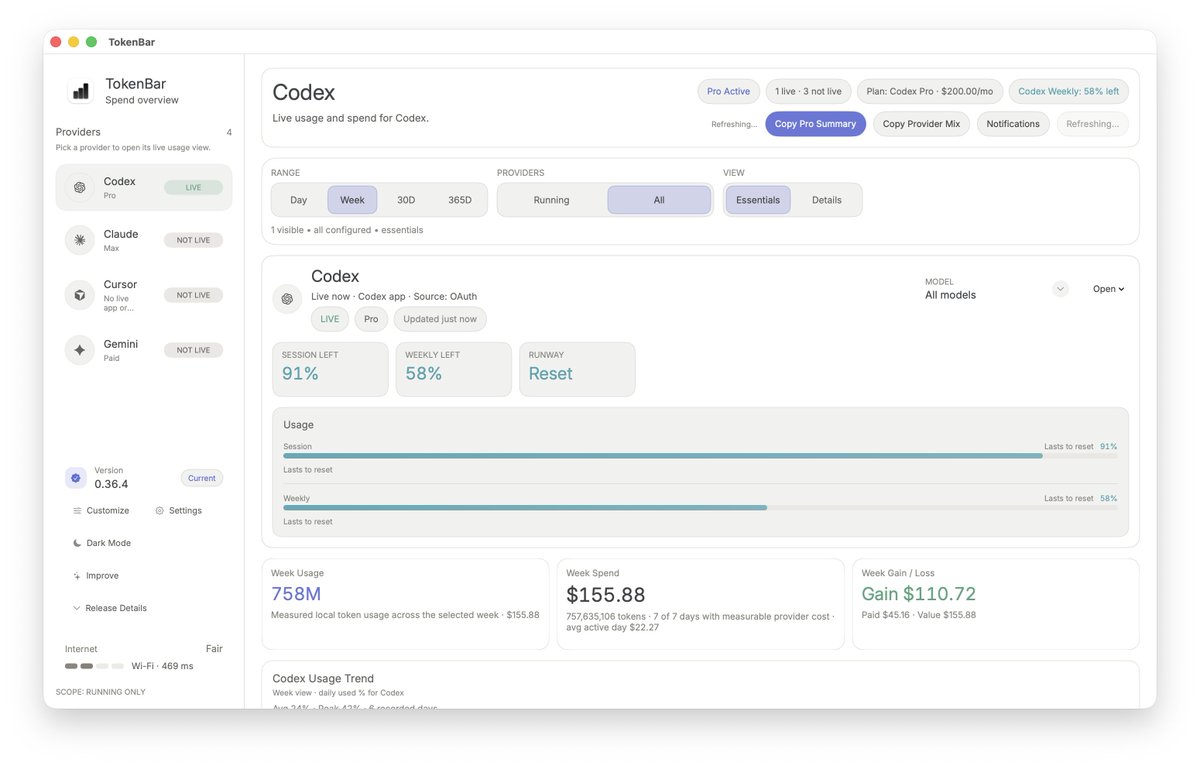Click the Claude starburst icon in sidebar

pyautogui.click(x=79, y=240)
